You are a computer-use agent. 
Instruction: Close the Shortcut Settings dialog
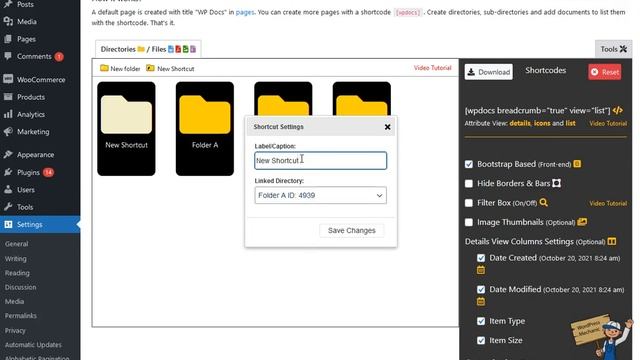[387, 127]
